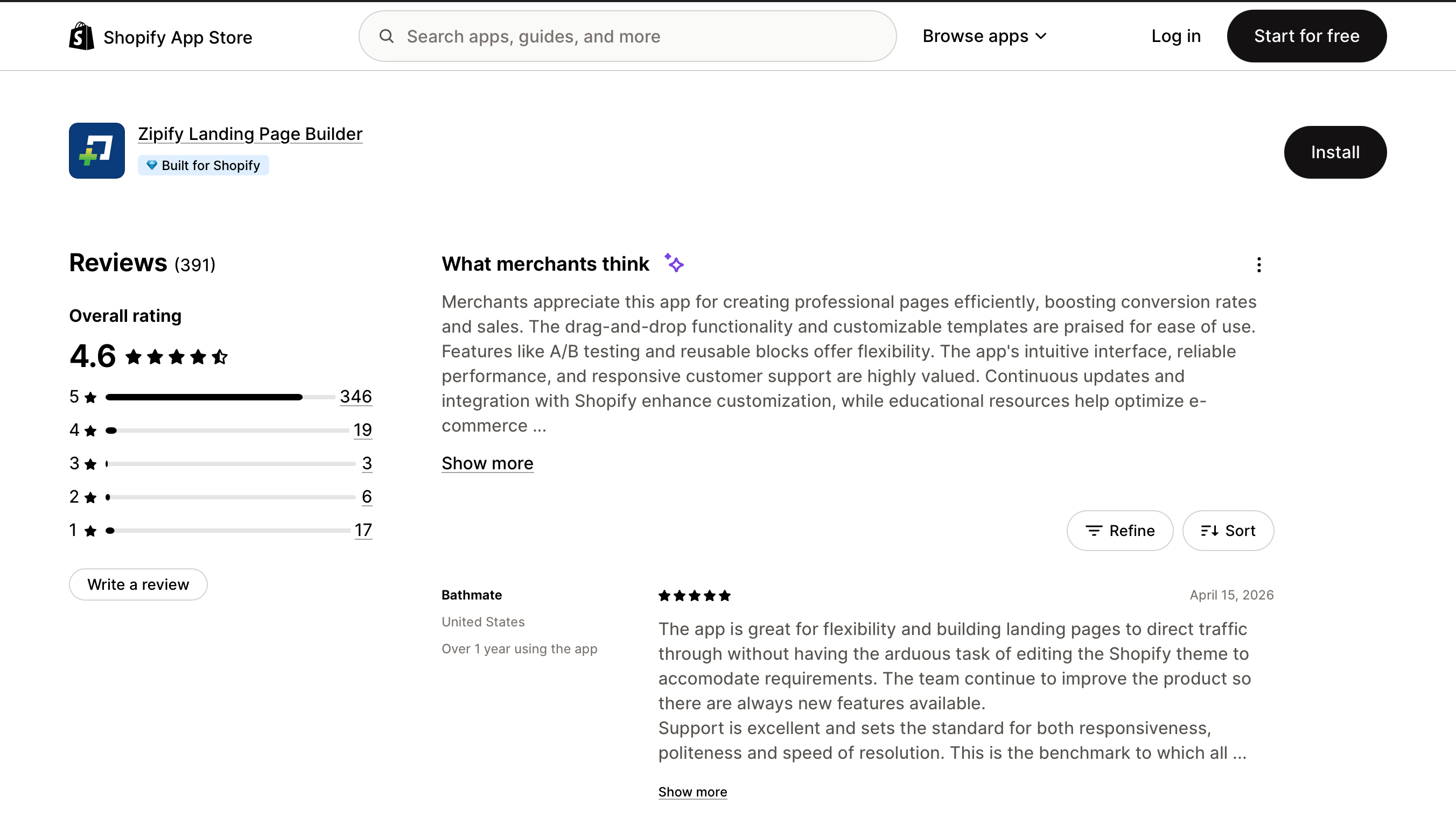
Task: Expand merchant summary with Show more
Action: coord(487,463)
